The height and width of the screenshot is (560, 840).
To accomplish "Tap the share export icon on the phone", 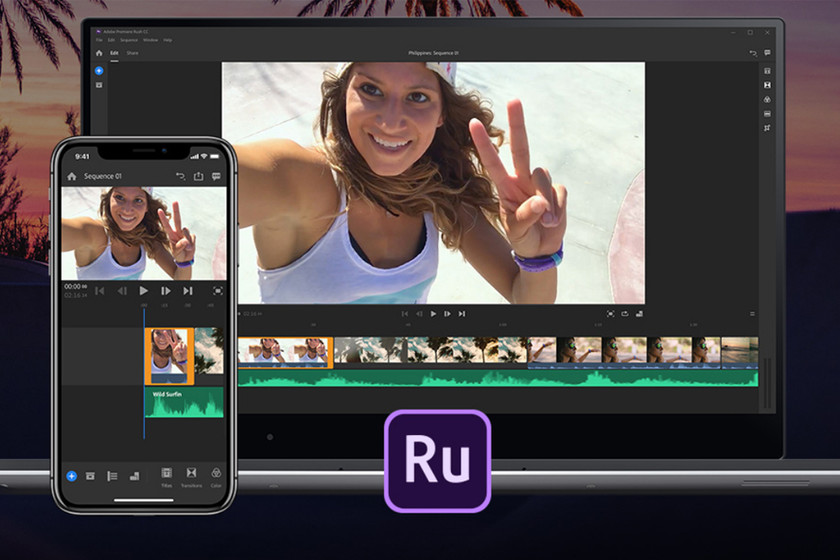I will coord(198,176).
